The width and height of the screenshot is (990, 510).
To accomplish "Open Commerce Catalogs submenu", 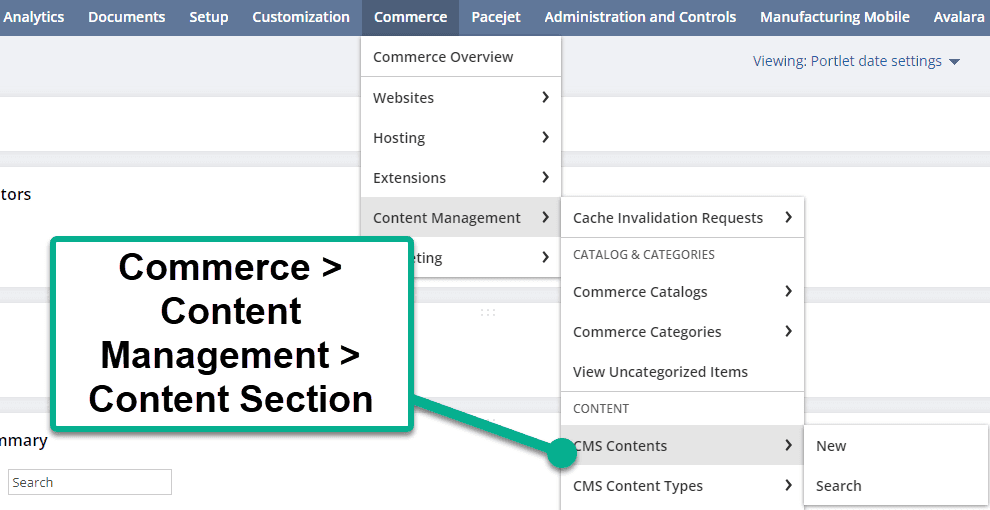I will pyautogui.click(x=683, y=292).
